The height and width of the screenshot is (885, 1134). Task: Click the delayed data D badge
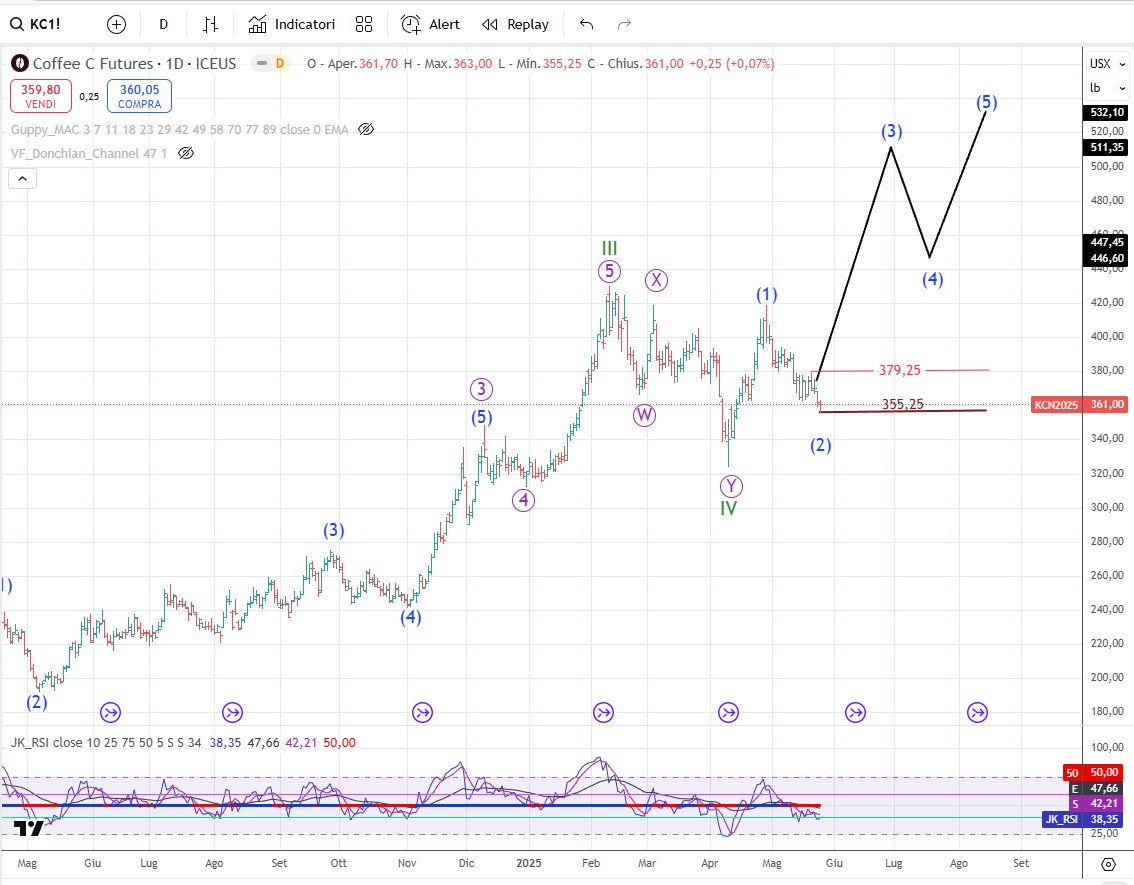[279, 63]
